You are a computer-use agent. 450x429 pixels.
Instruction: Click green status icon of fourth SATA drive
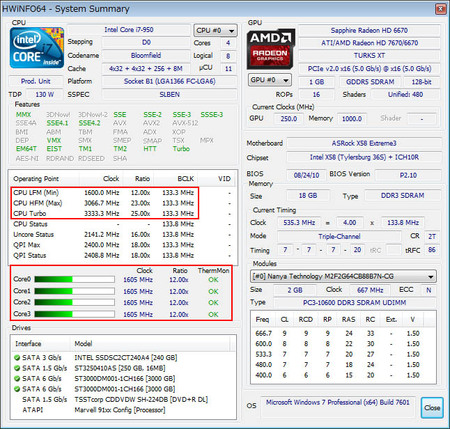(x=17, y=389)
